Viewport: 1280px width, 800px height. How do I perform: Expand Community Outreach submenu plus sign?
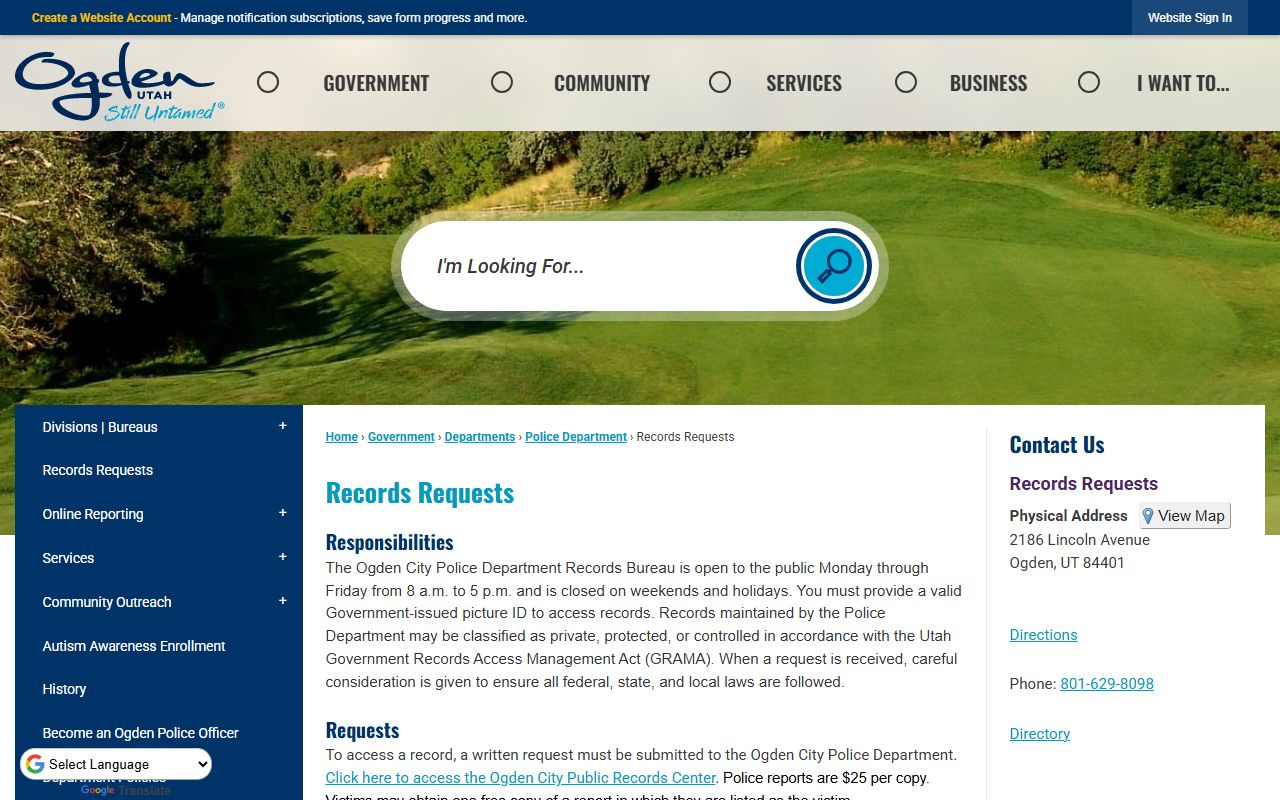pyautogui.click(x=282, y=601)
